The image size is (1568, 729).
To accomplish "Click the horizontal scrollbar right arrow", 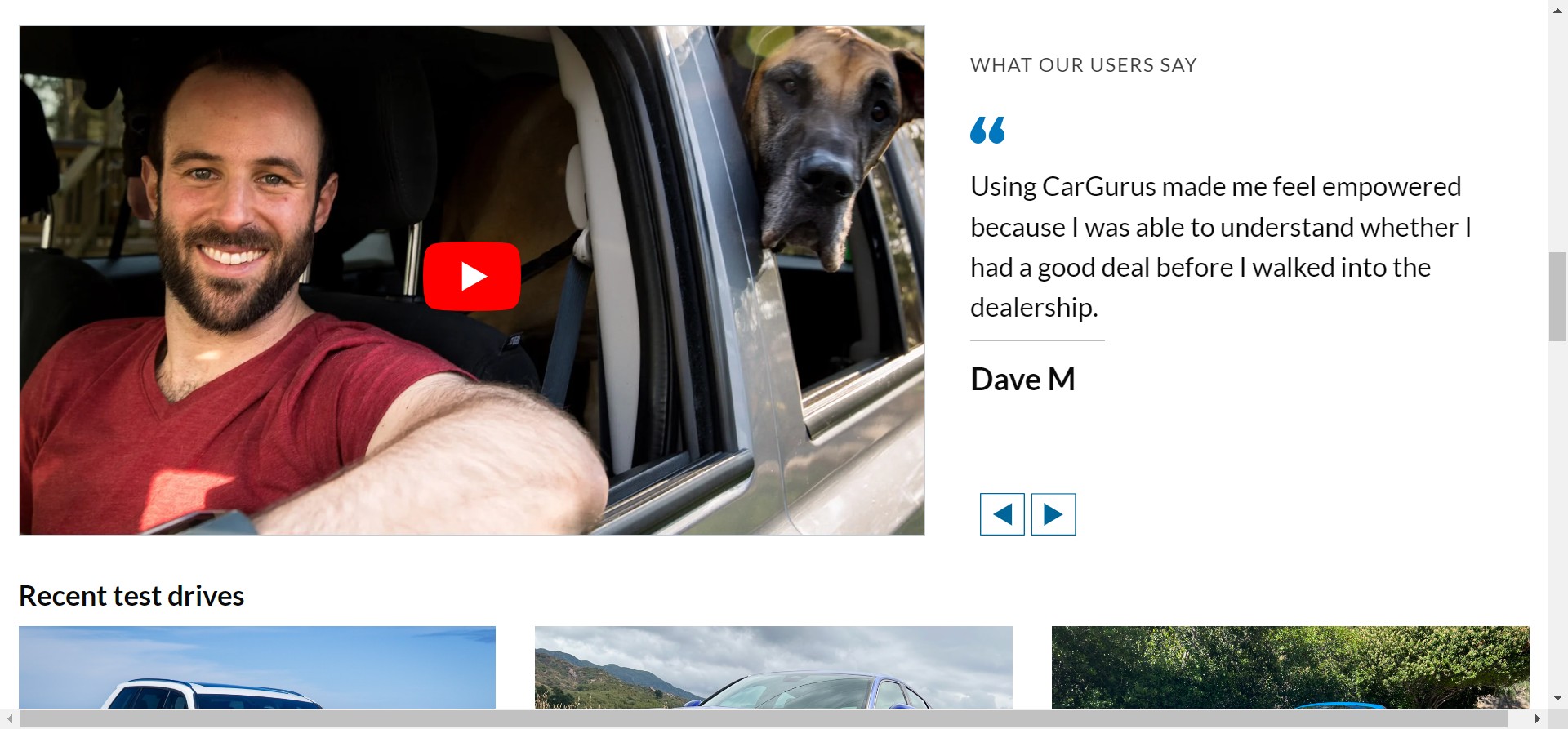I will (x=1538, y=719).
